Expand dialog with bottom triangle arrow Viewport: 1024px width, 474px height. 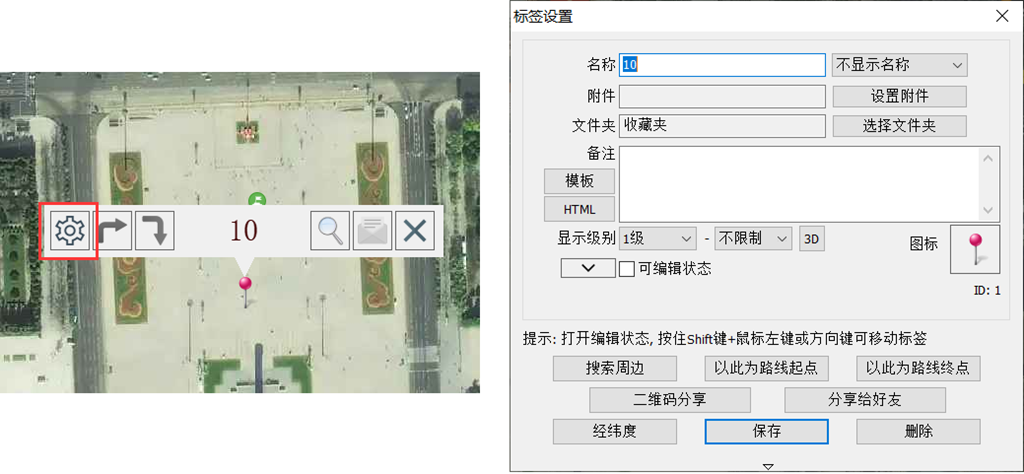pyautogui.click(x=768, y=466)
